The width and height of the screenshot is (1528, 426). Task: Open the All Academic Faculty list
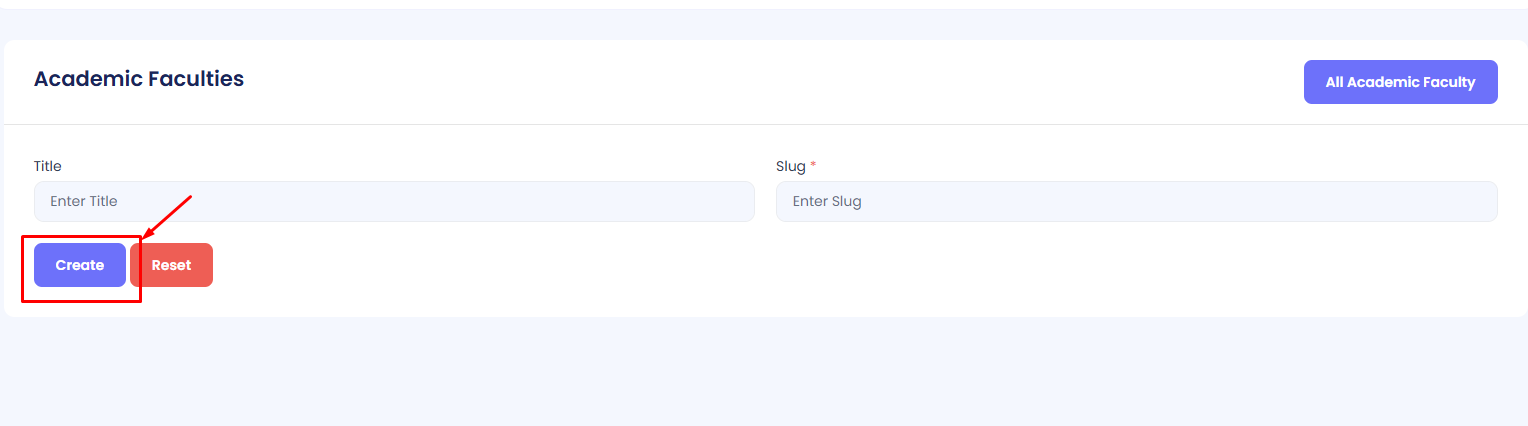[x=1400, y=82]
